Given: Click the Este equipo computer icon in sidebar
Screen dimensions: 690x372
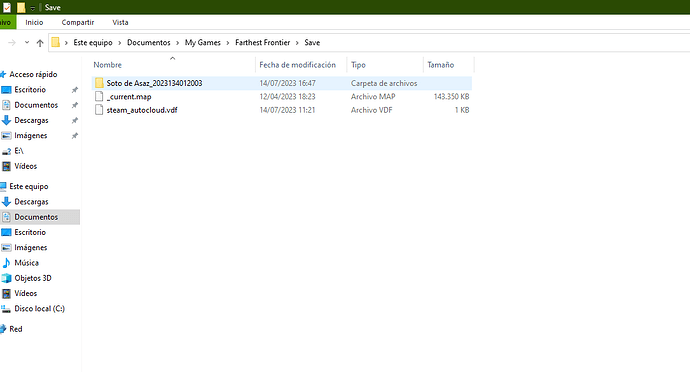Looking at the screenshot, I should 3,186.
